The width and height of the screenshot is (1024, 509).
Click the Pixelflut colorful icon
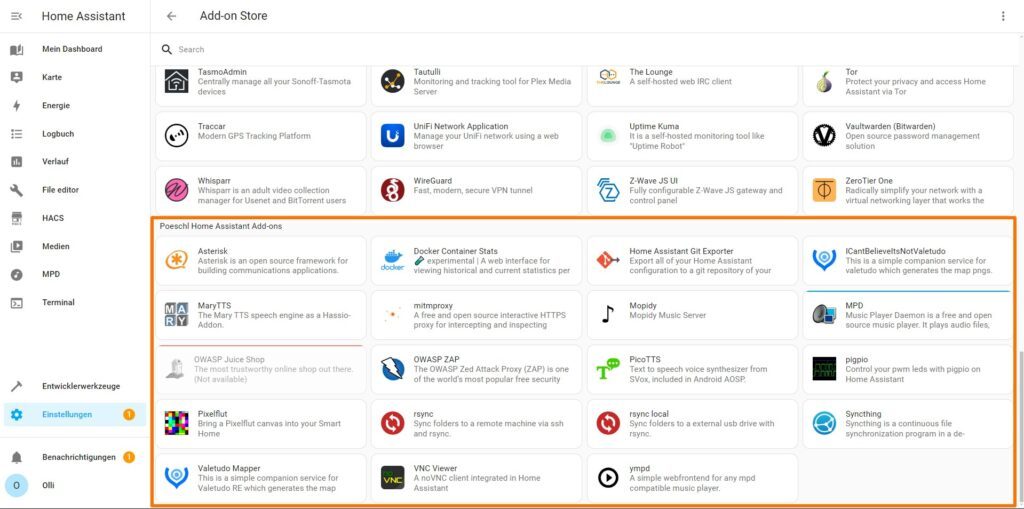176,423
